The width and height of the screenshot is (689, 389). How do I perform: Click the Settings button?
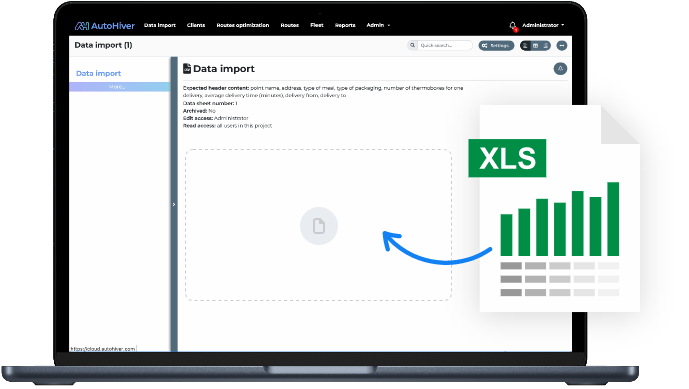click(x=496, y=46)
